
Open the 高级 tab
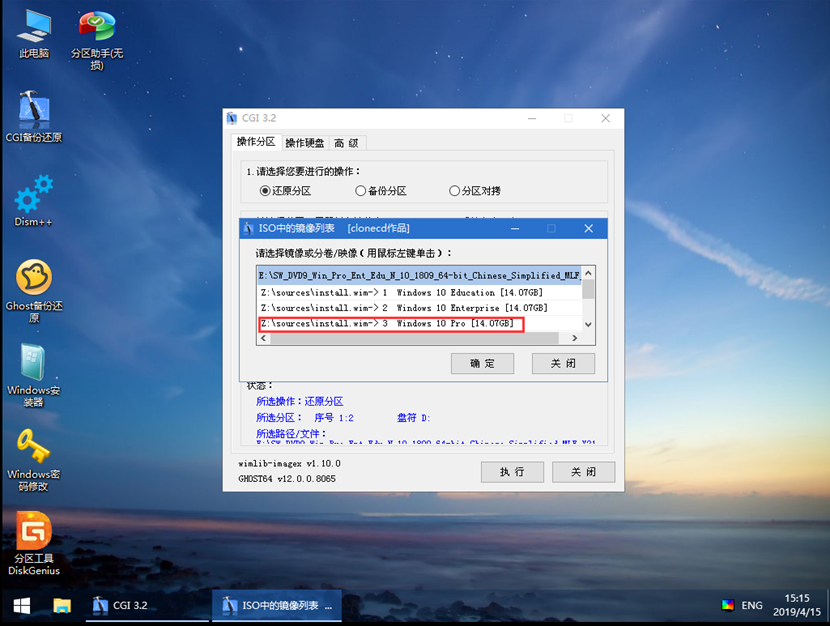(x=346, y=143)
